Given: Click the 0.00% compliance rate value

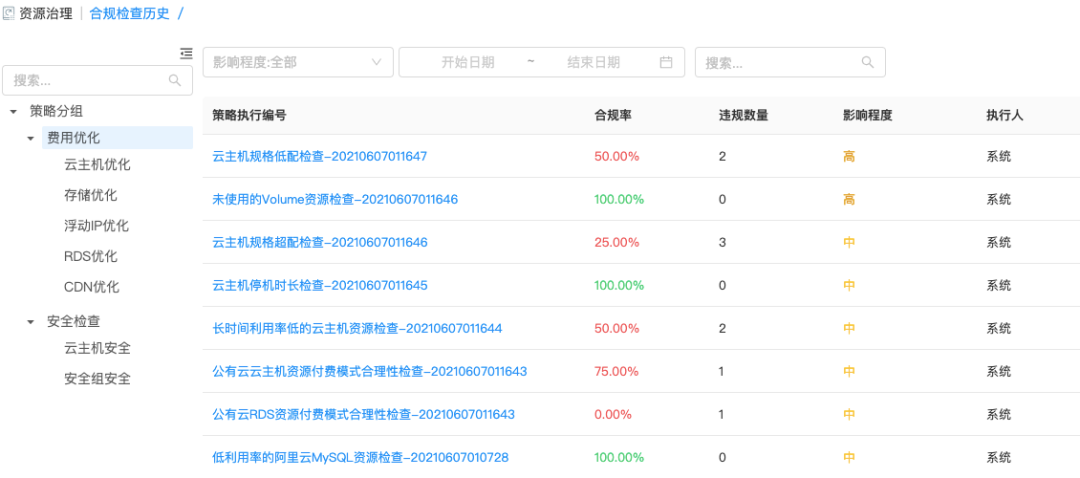Looking at the screenshot, I should 613,415.
